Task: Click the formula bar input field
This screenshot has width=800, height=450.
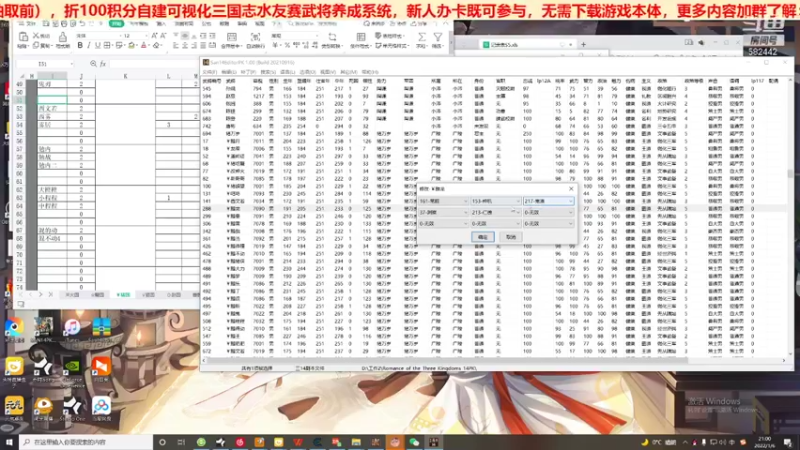Action: [x=153, y=64]
